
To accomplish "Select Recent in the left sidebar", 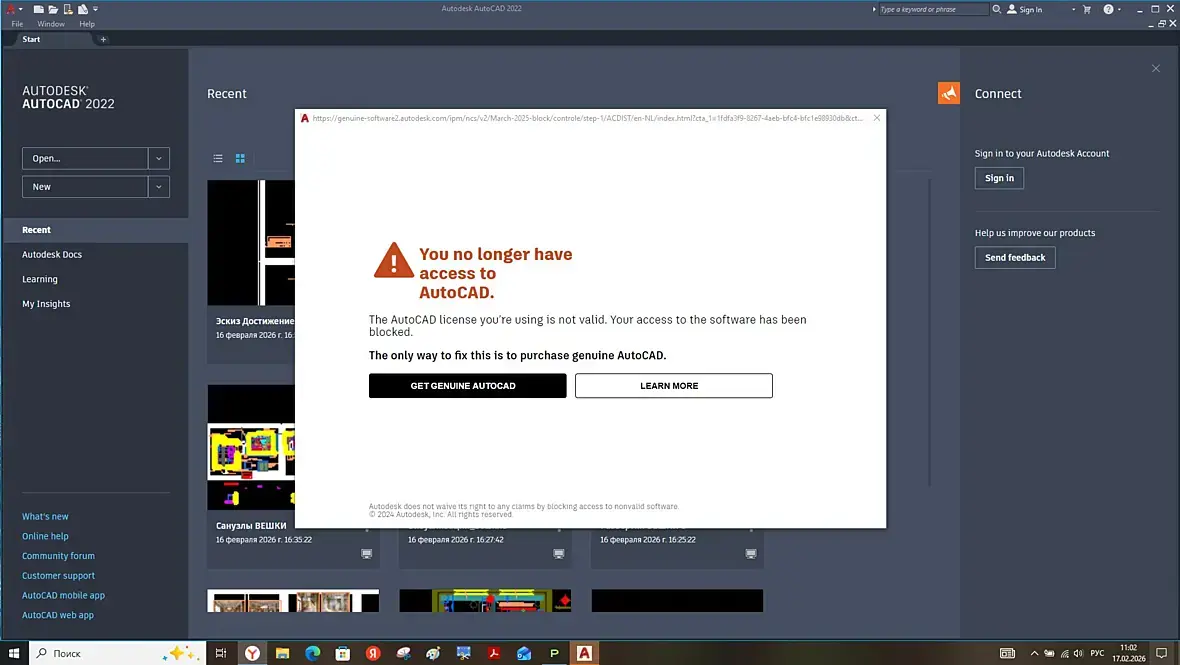I will tap(95, 230).
